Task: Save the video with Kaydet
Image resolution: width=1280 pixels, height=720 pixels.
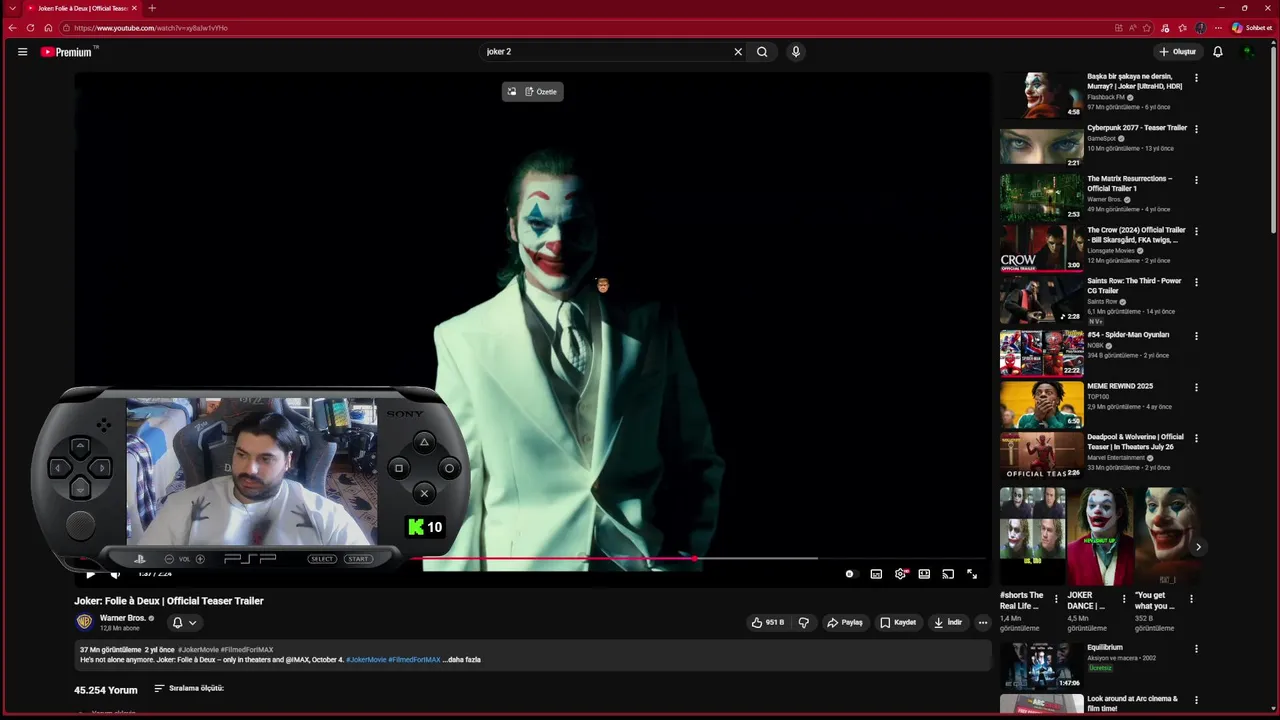Action: pos(898,622)
